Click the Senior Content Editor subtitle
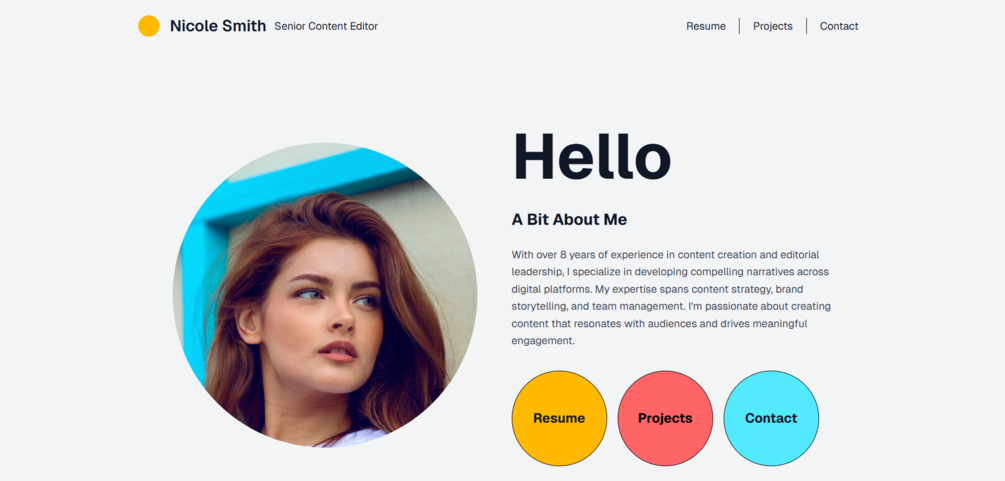 point(326,26)
